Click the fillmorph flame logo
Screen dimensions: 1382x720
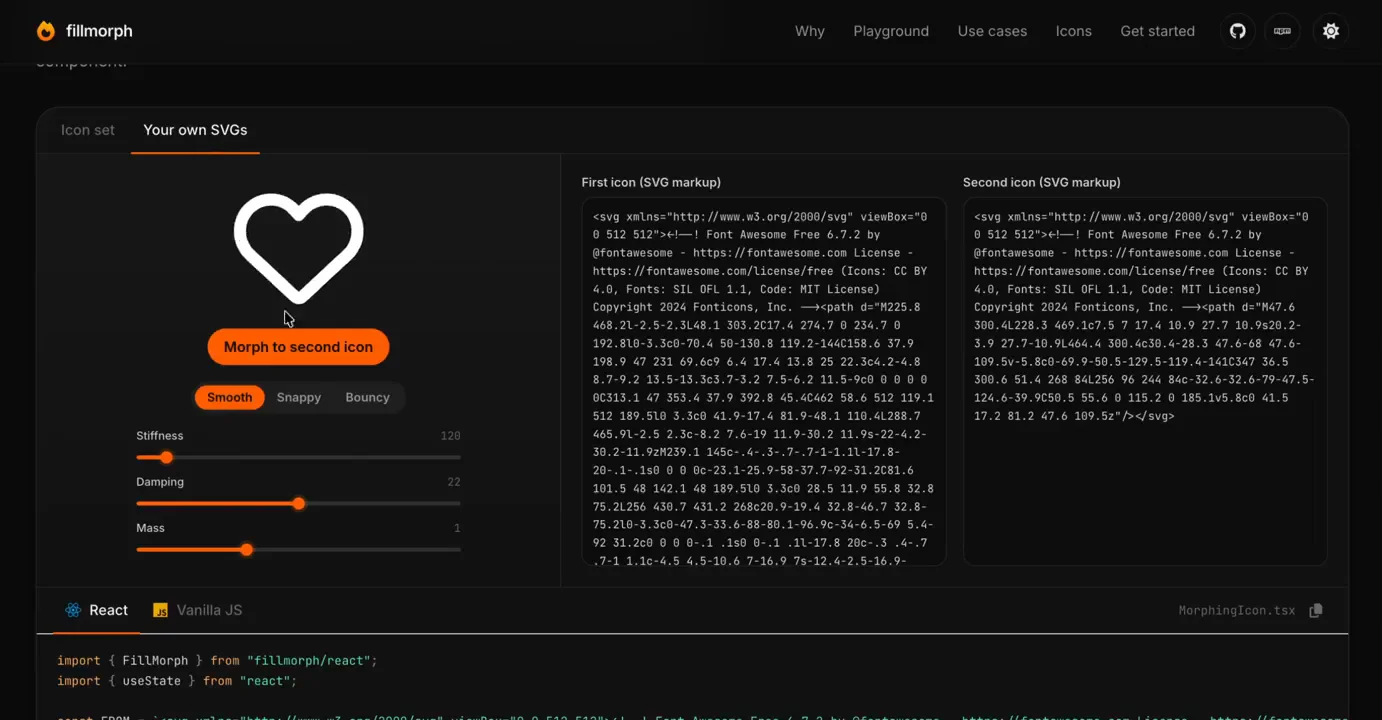[x=46, y=31]
